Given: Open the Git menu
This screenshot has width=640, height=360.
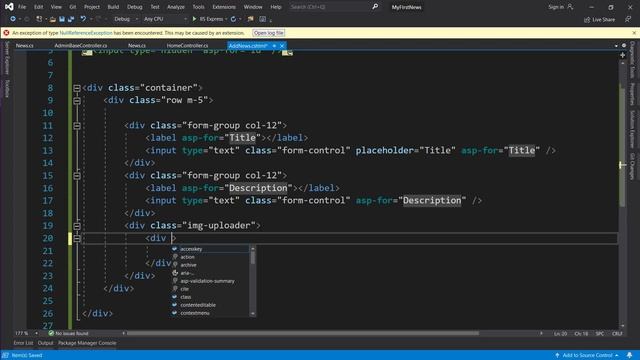Looking at the screenshot, I should [x=73, y=7].
